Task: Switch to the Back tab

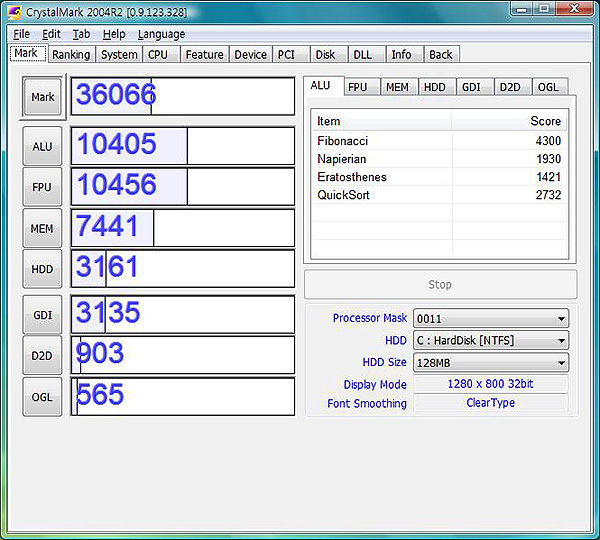Action: (441, 54)
